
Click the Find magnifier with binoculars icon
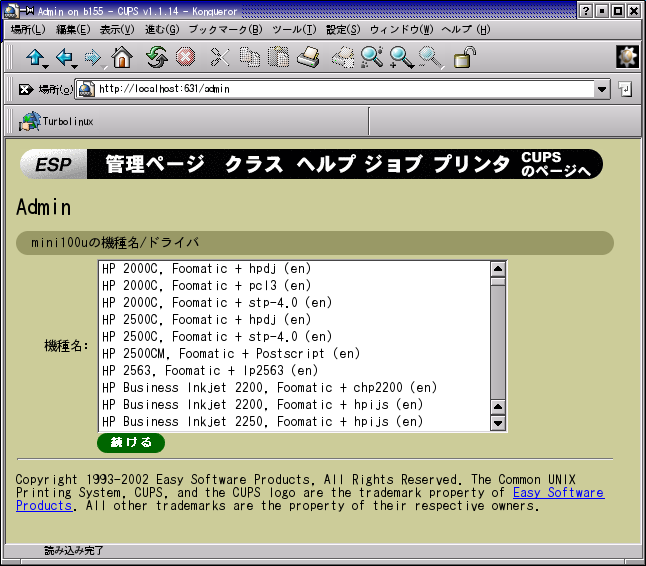(372, 57)
